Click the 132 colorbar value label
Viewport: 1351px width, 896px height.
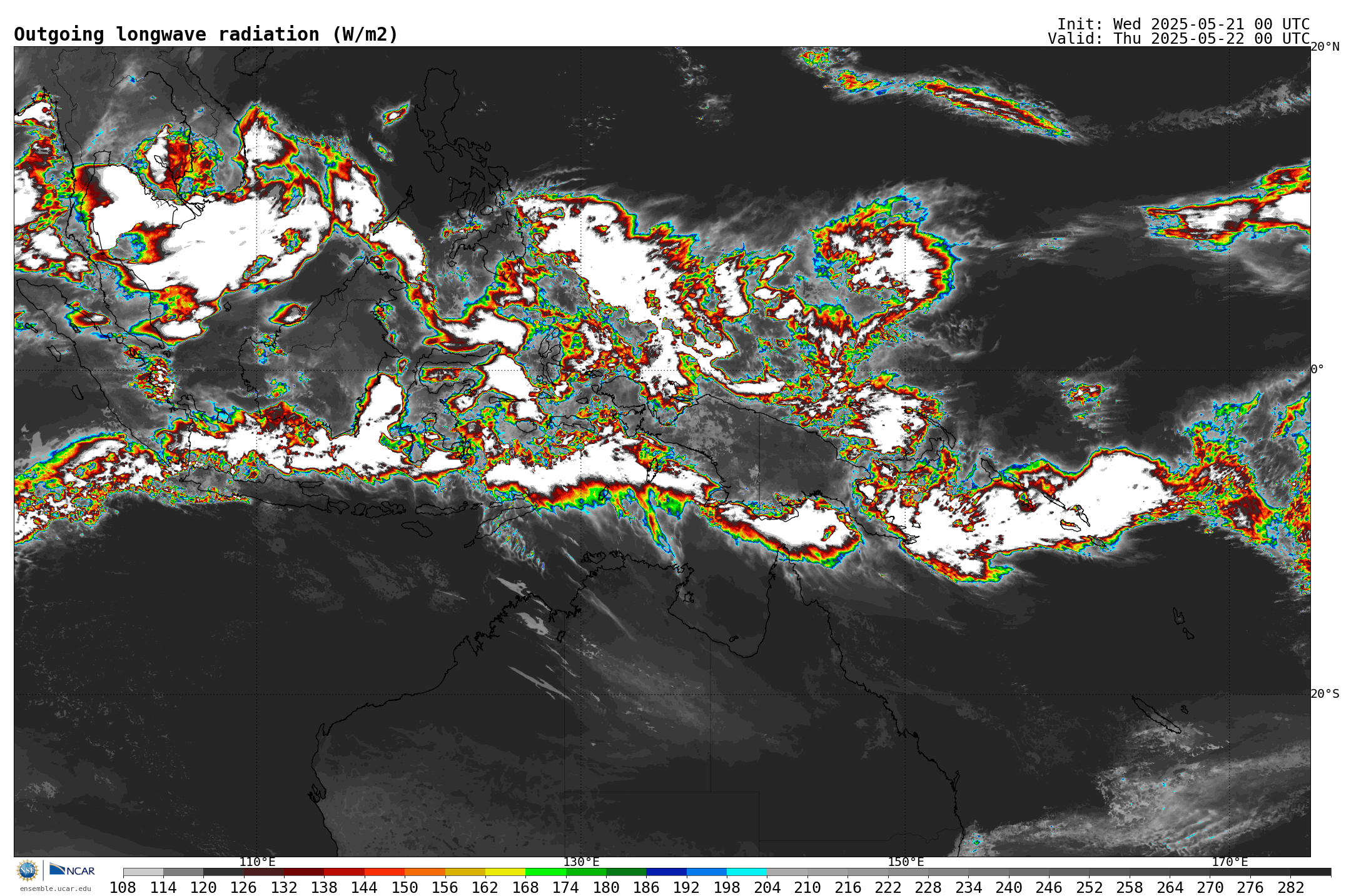point(284,888)
